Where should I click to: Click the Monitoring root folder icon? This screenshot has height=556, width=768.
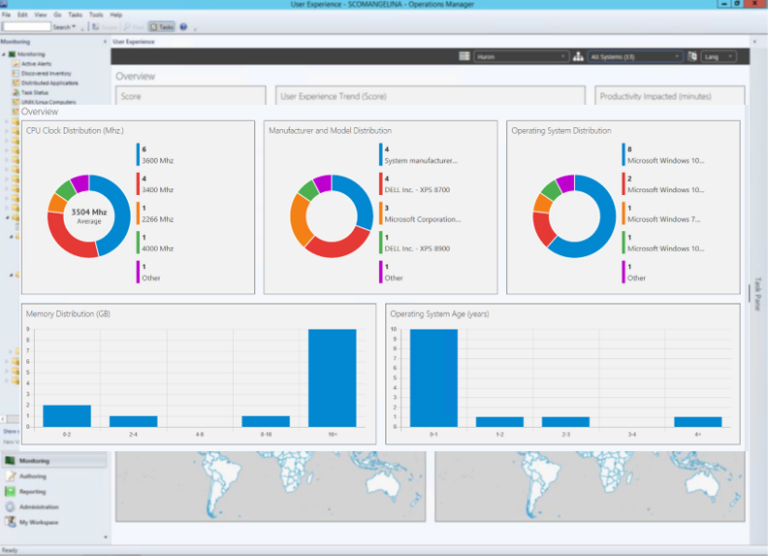click(12, 54)
